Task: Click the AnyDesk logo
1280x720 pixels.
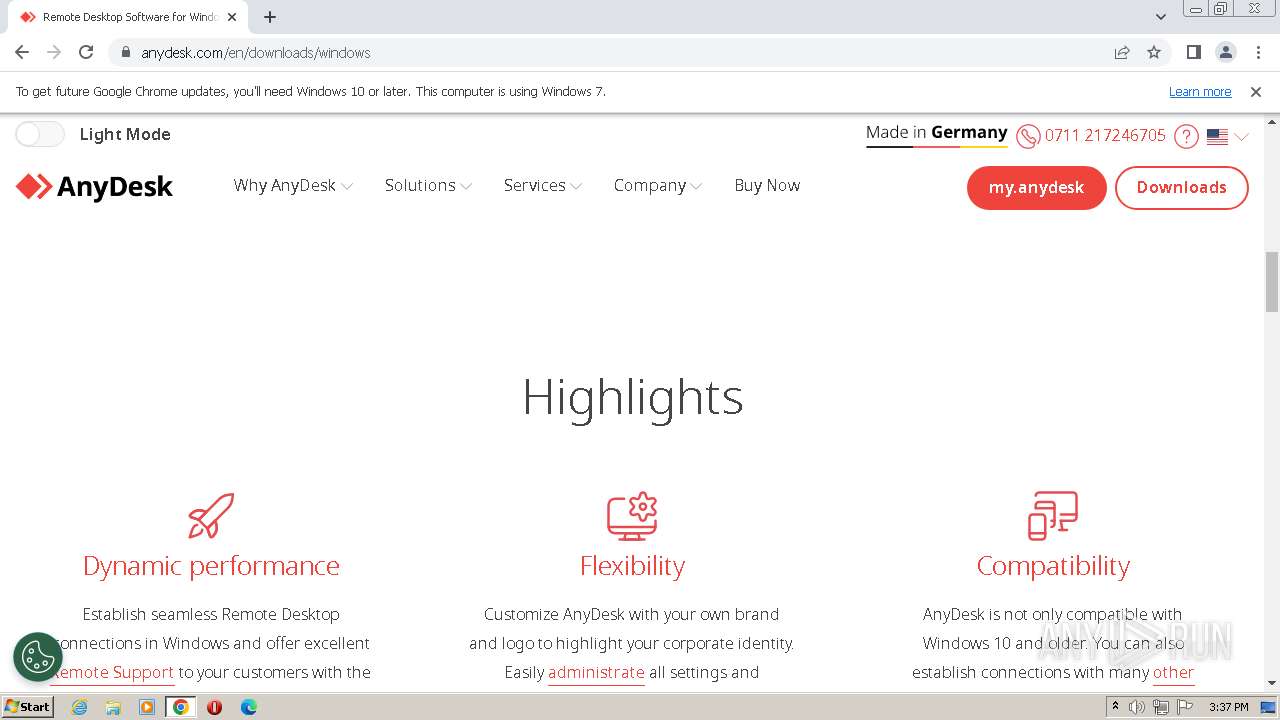Action: pos(94,187)
